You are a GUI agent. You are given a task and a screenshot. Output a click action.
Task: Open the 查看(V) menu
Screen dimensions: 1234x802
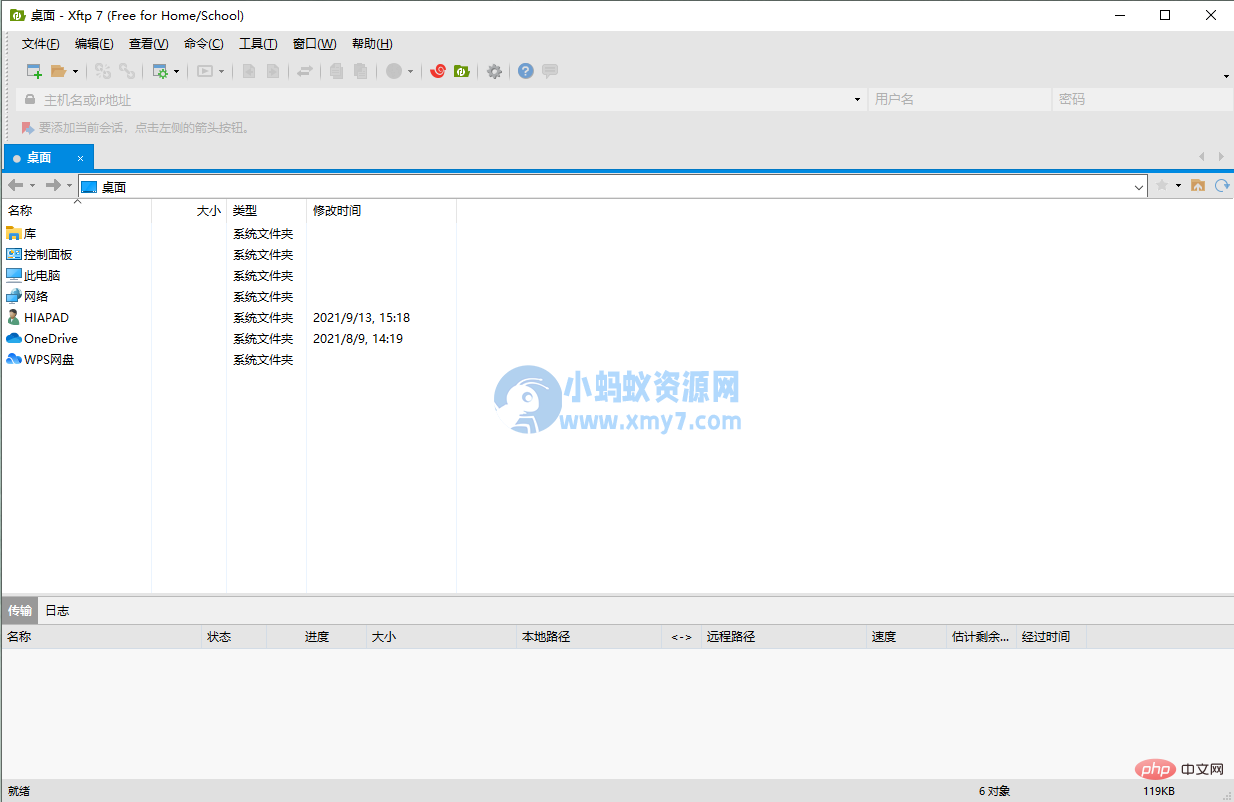pyautogui.click(x=148, y=44)
